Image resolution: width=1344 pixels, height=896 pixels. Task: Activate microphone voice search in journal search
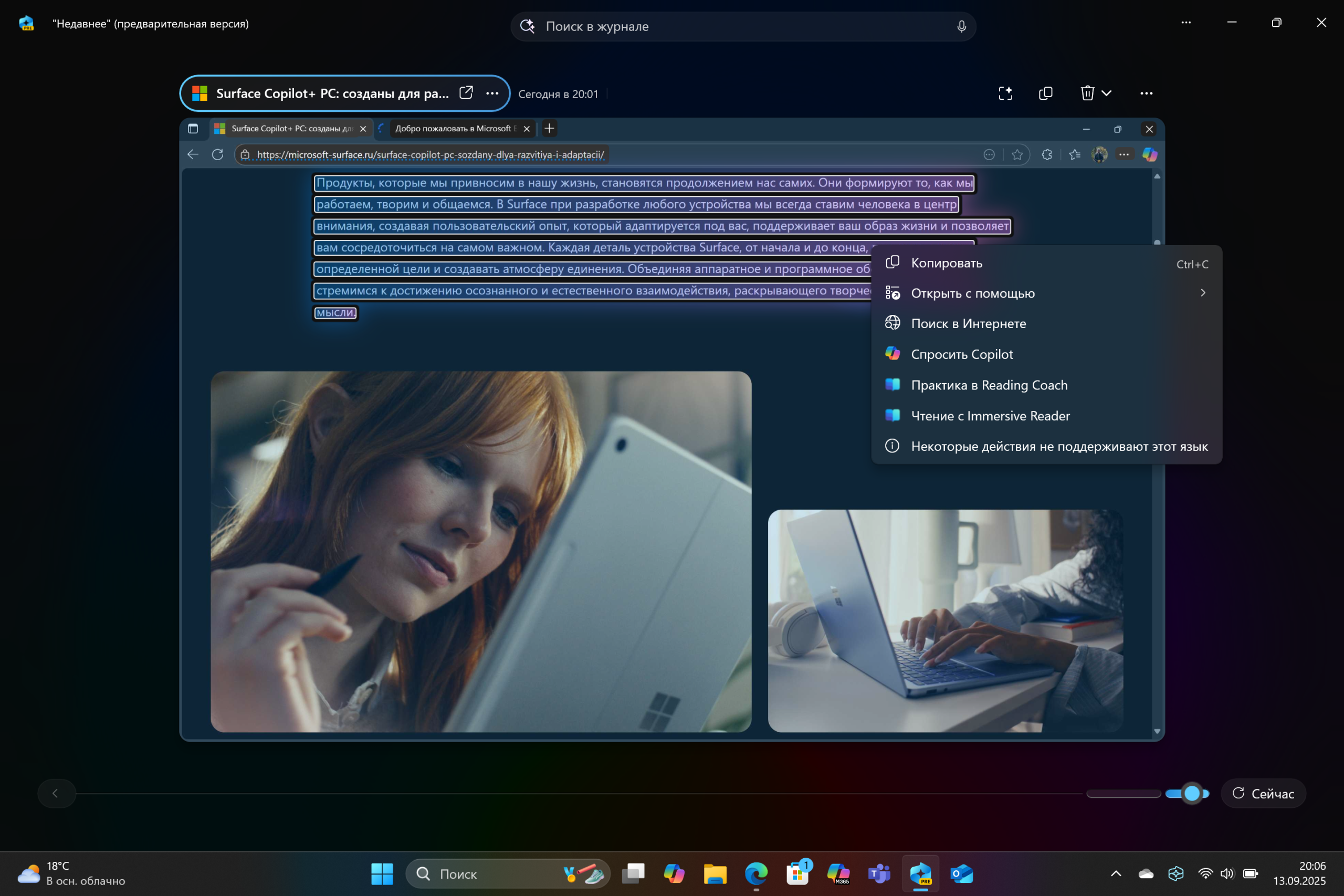(x=961, y=26)
